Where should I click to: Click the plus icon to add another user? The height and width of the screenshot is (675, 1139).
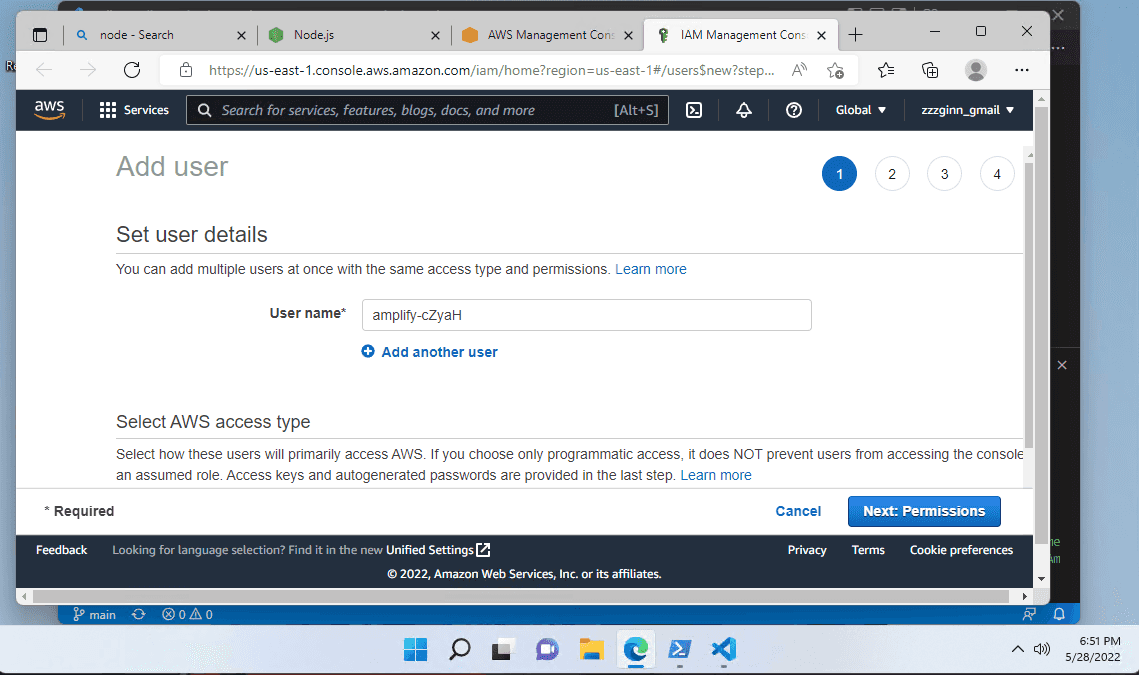pyautogui.click(x=368, y=352)
